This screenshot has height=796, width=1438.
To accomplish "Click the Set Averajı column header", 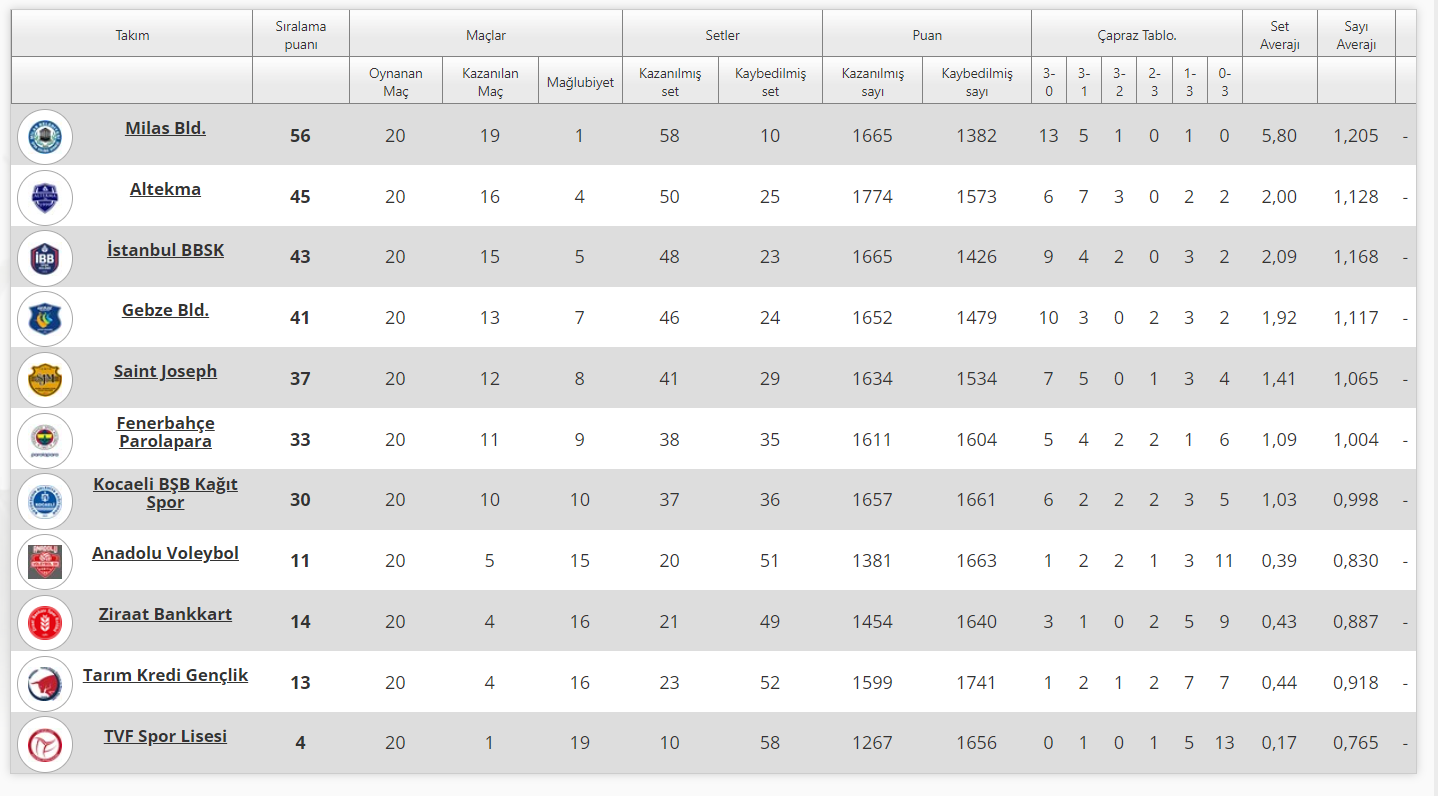I will pyautogui.click(x=1279, y=35).
